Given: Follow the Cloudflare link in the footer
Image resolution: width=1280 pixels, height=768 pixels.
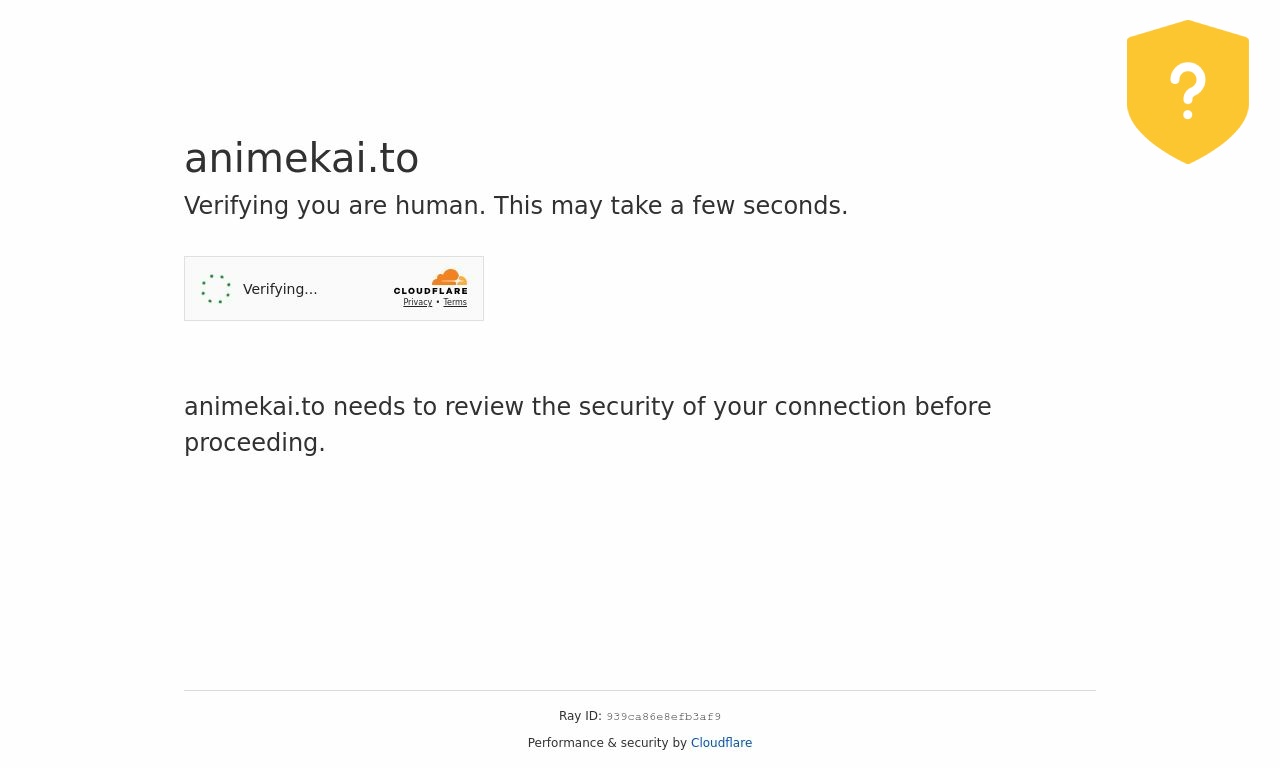Looking at the screenshot, I should [721, 743].
